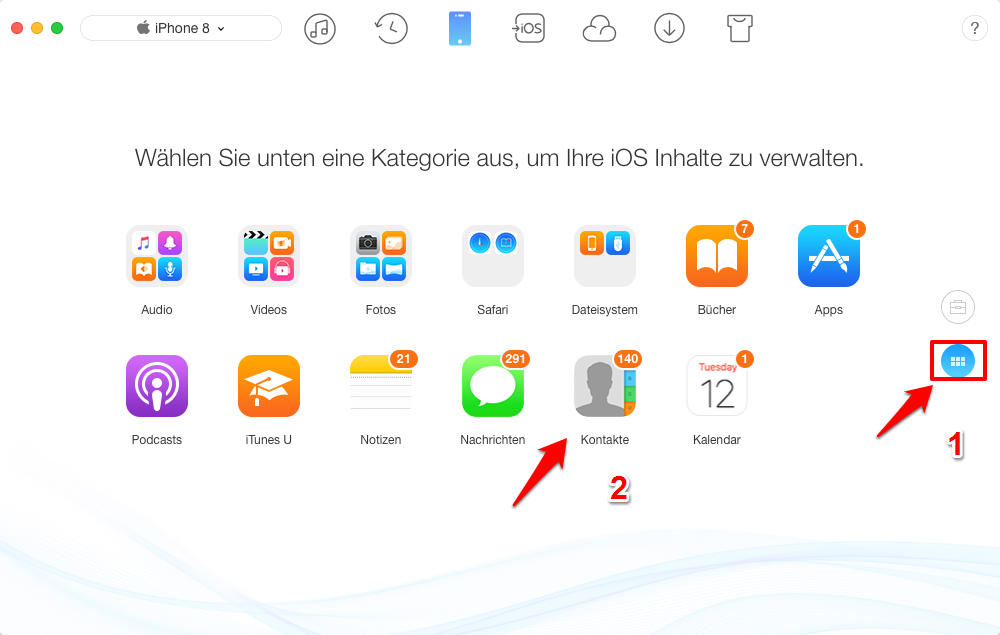Open the Dateisystem category
1000x635 pixels.
pos(605,256)
